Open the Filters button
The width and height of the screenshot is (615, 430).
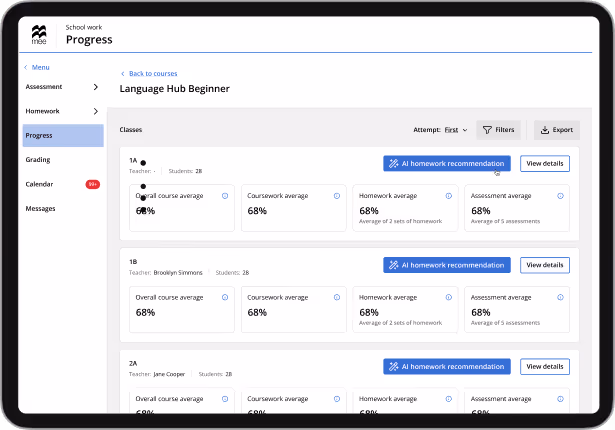click(x=498, y=130)
